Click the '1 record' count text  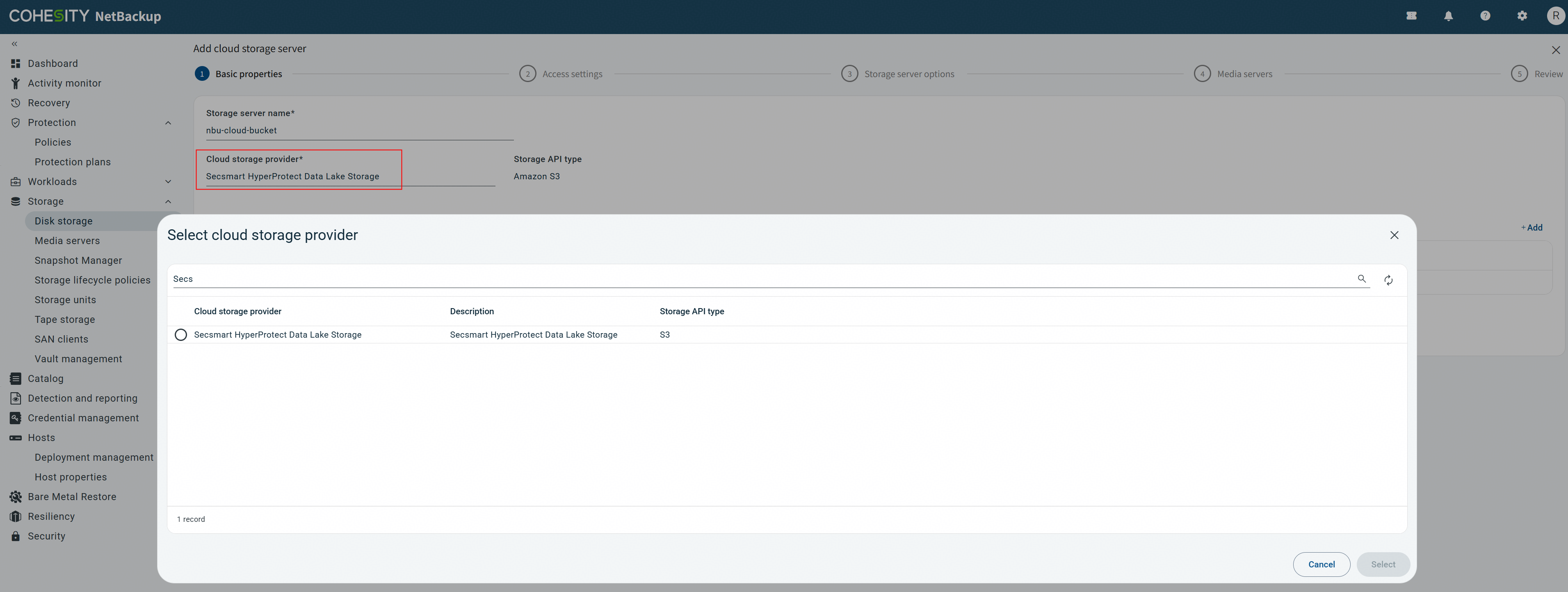[191, 519]
